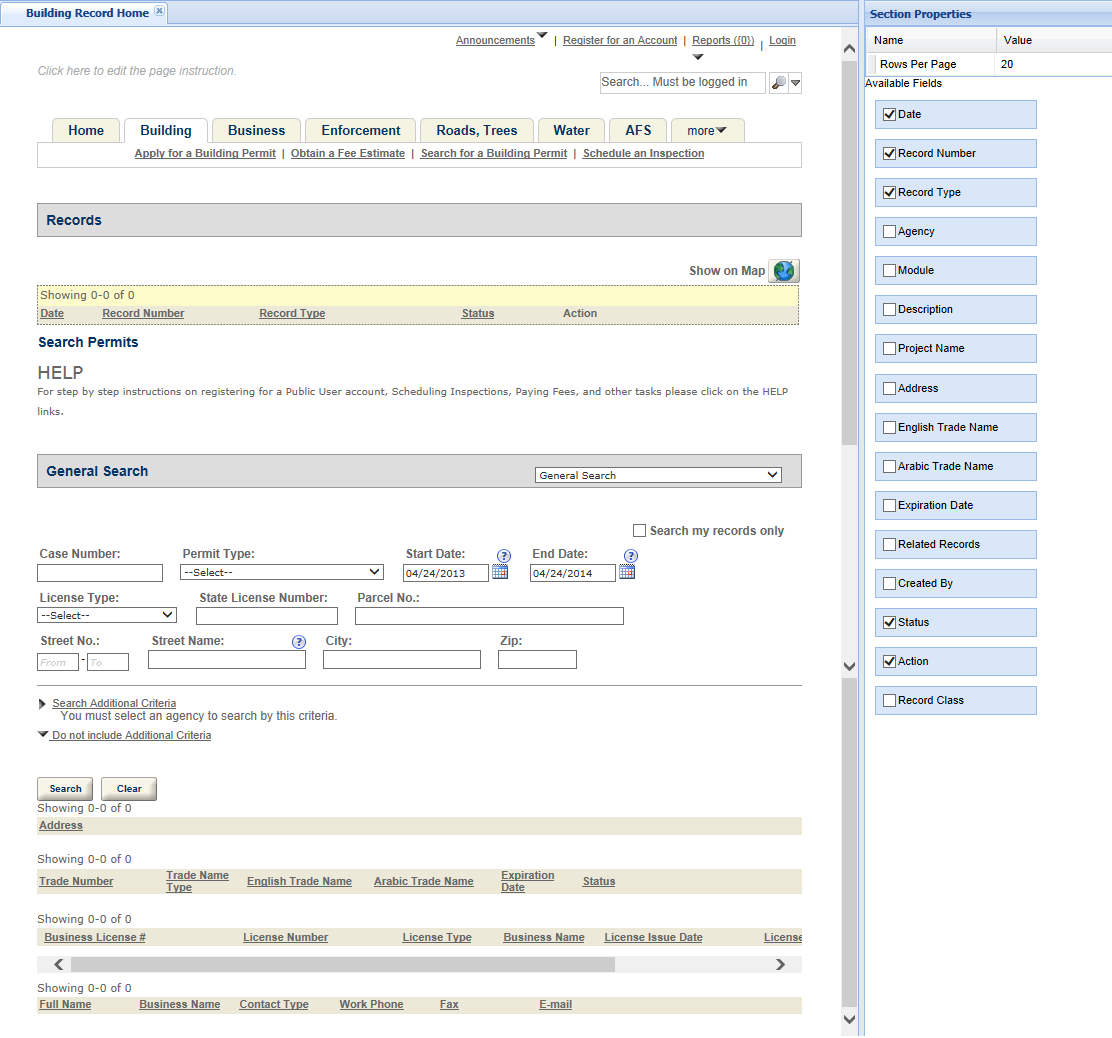
Task: Open the License Type dropdown
Action: click(x=107, y=615)
